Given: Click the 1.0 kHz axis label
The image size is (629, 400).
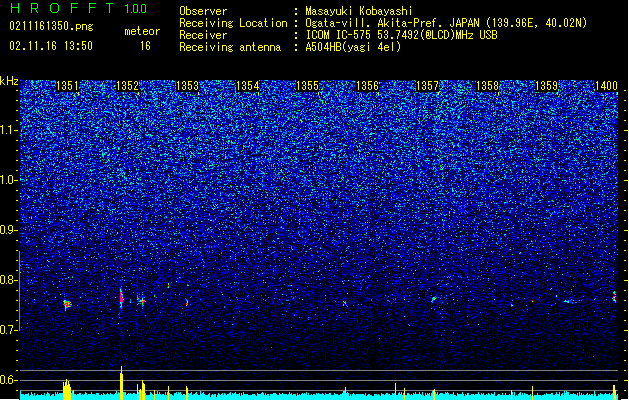Looking at the screenshot, I should [x=9, y=180].
